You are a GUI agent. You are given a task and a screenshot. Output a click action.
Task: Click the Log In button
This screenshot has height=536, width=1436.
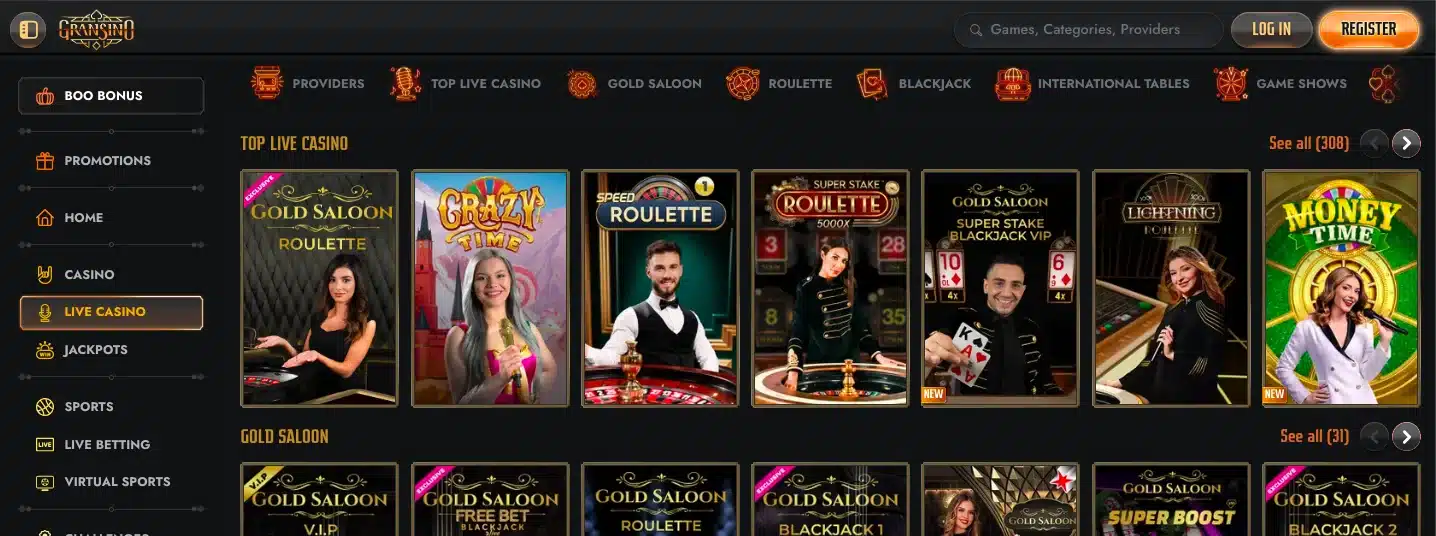[1271, 29]
